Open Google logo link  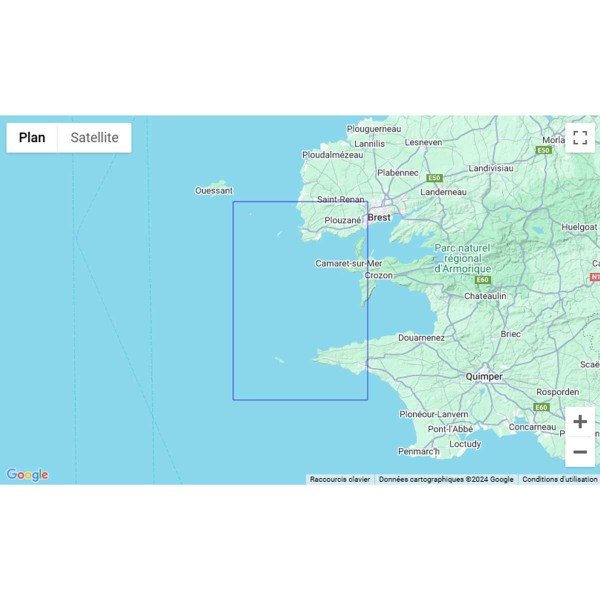(x=28, y=474)
